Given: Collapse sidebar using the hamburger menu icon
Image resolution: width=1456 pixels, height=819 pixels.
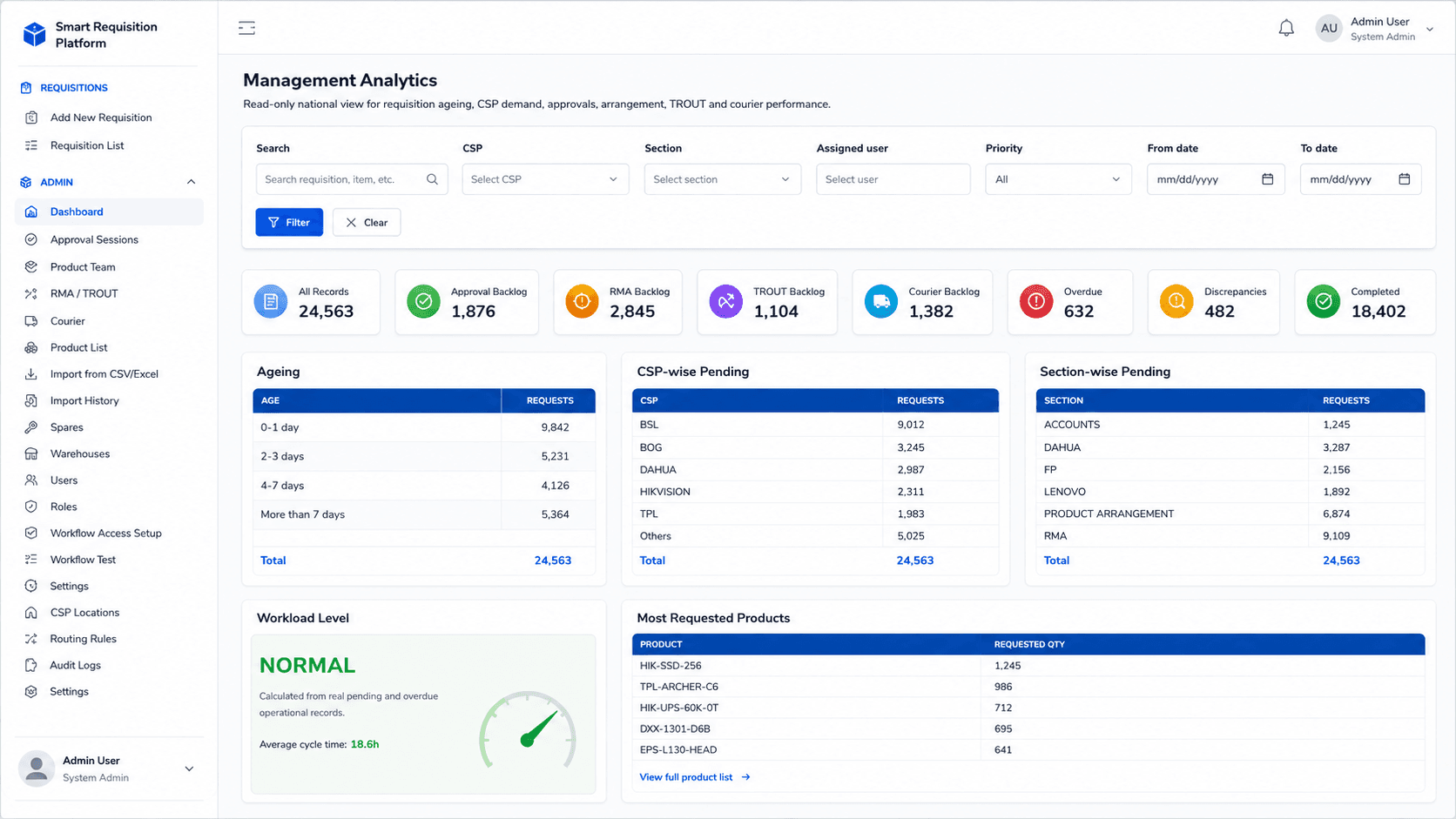Looking at the screenshot, I should tap(246, 28).
